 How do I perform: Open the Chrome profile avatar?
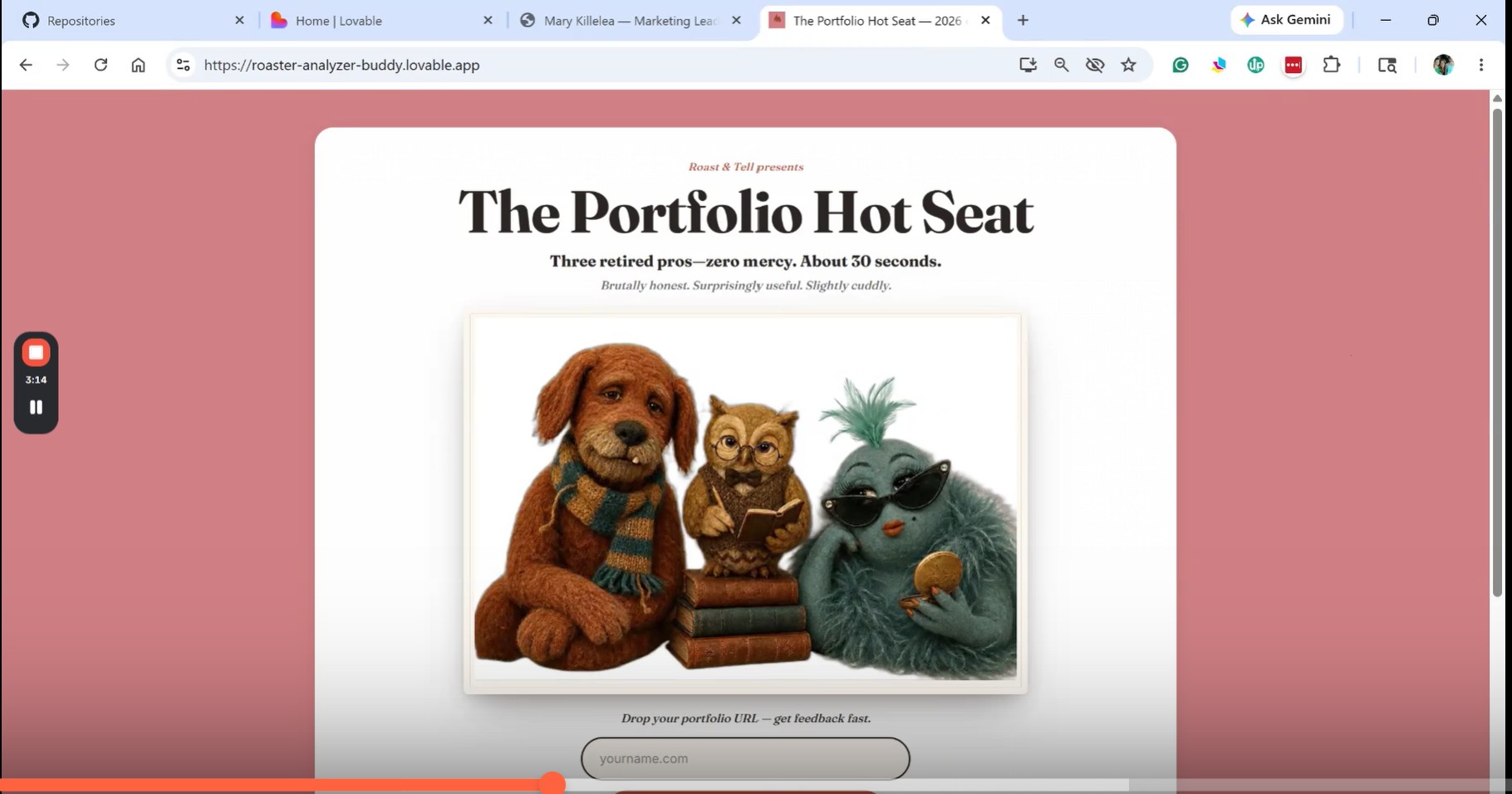click(x=1443, y=65)
